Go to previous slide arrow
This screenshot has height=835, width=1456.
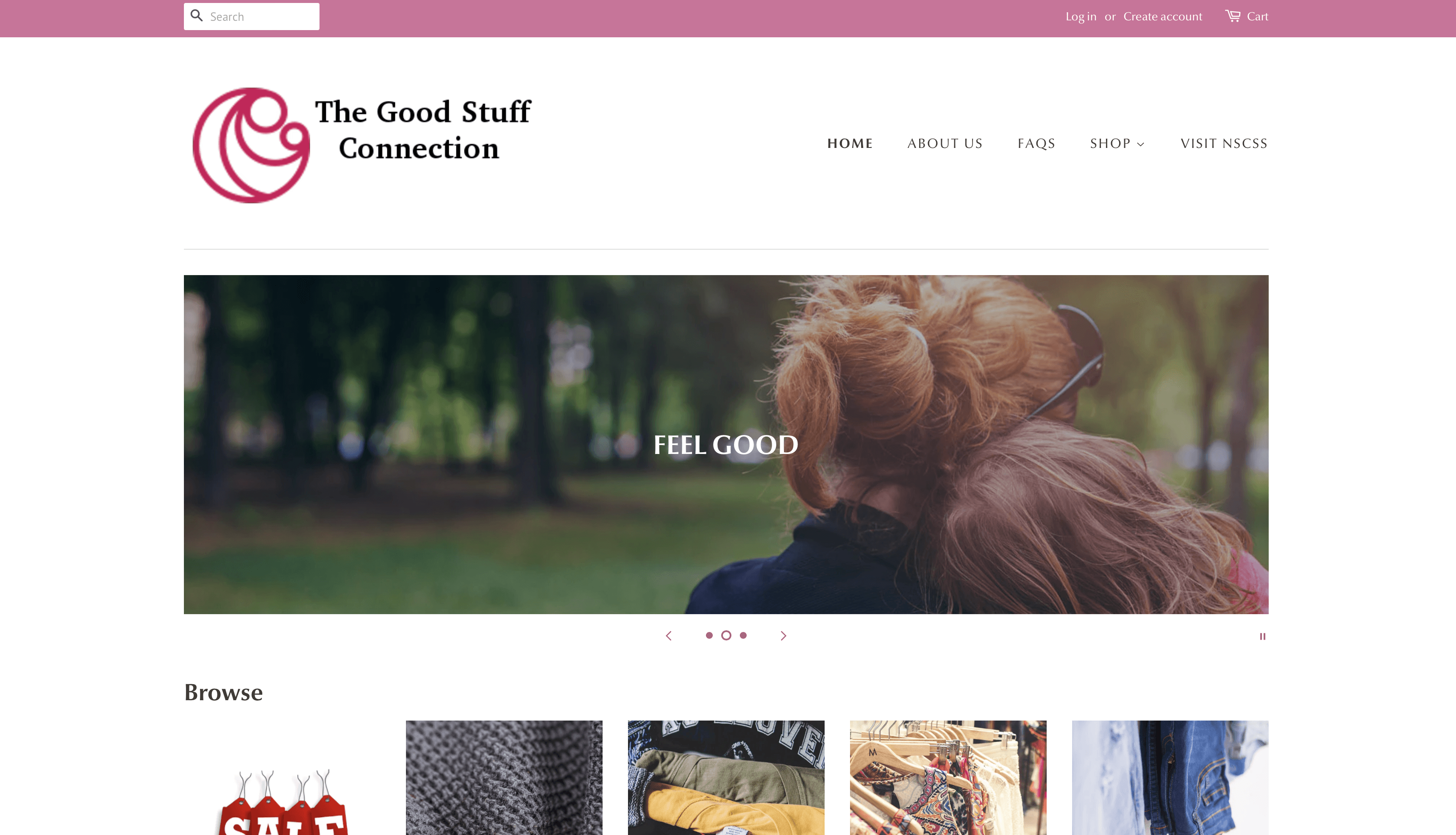[x=668, y=635]
